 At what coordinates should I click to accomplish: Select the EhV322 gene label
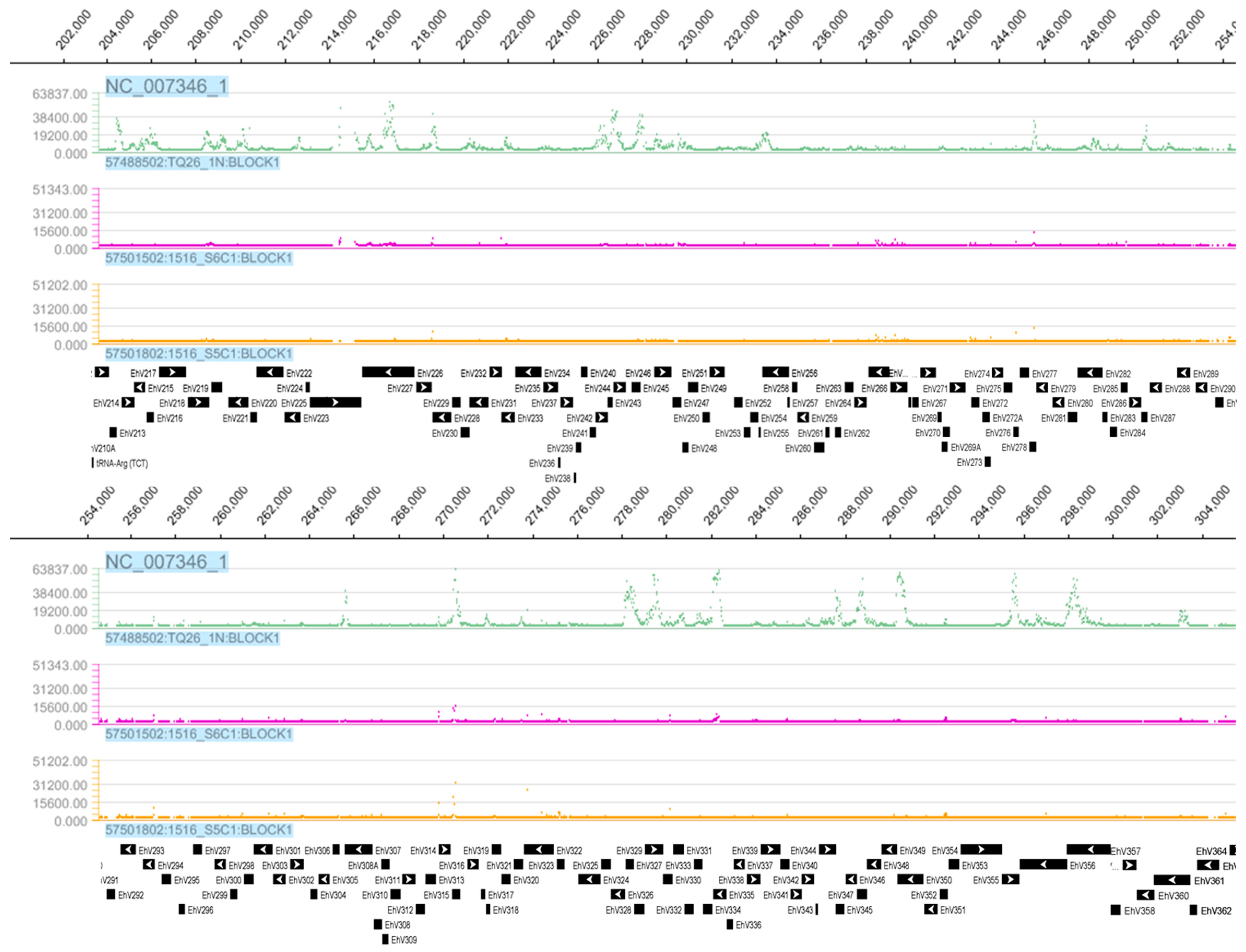(569, 850)
